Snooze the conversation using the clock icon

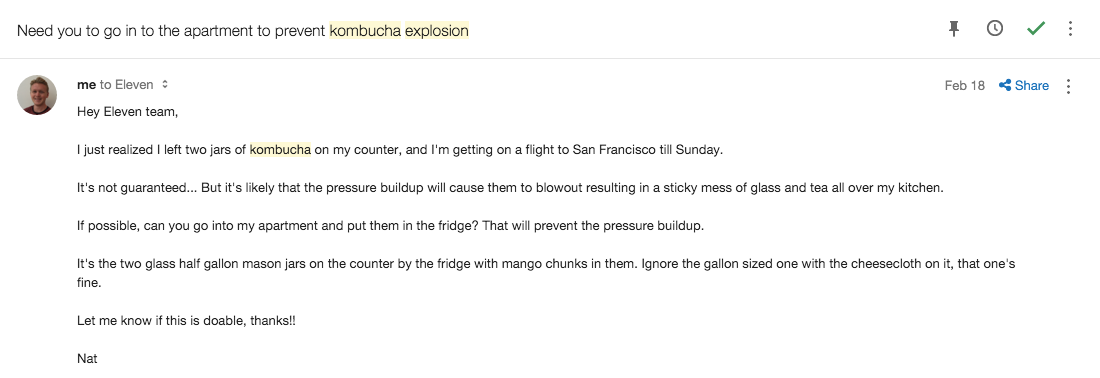pyautogui.click(x=995, y=29)
